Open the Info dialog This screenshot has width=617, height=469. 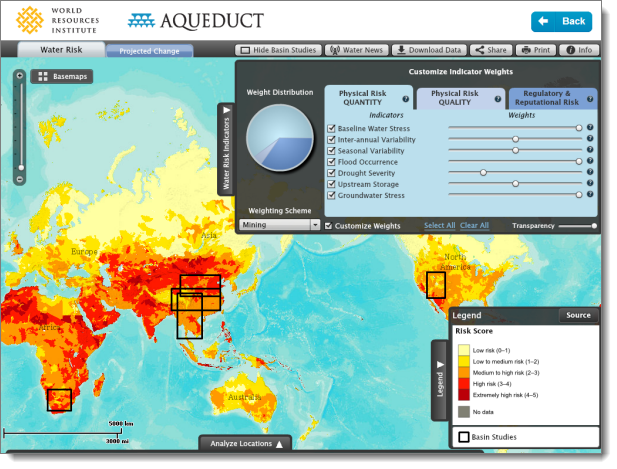pos(579,50)
